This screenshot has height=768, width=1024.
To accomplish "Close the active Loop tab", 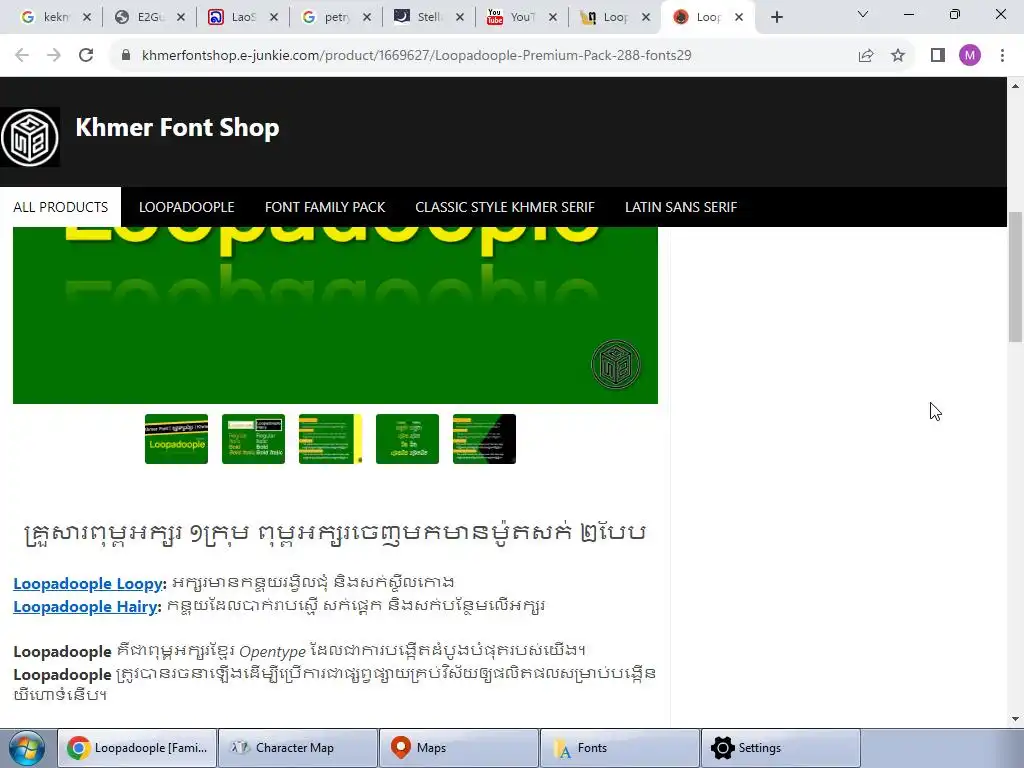I will coord(739,18).
